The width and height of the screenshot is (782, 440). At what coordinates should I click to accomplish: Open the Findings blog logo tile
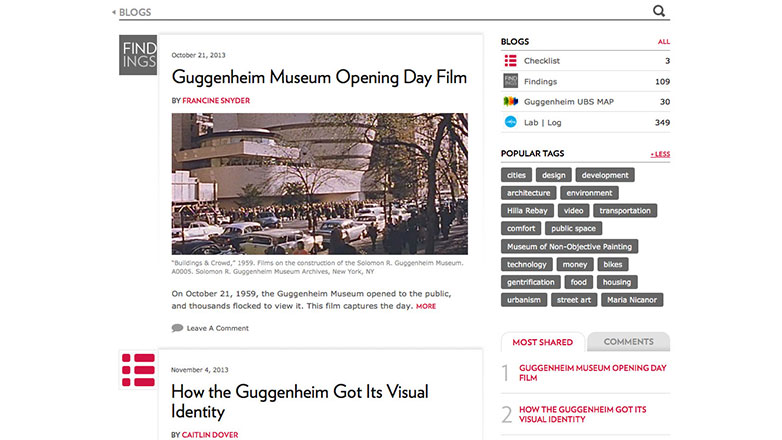coord(138,55)
